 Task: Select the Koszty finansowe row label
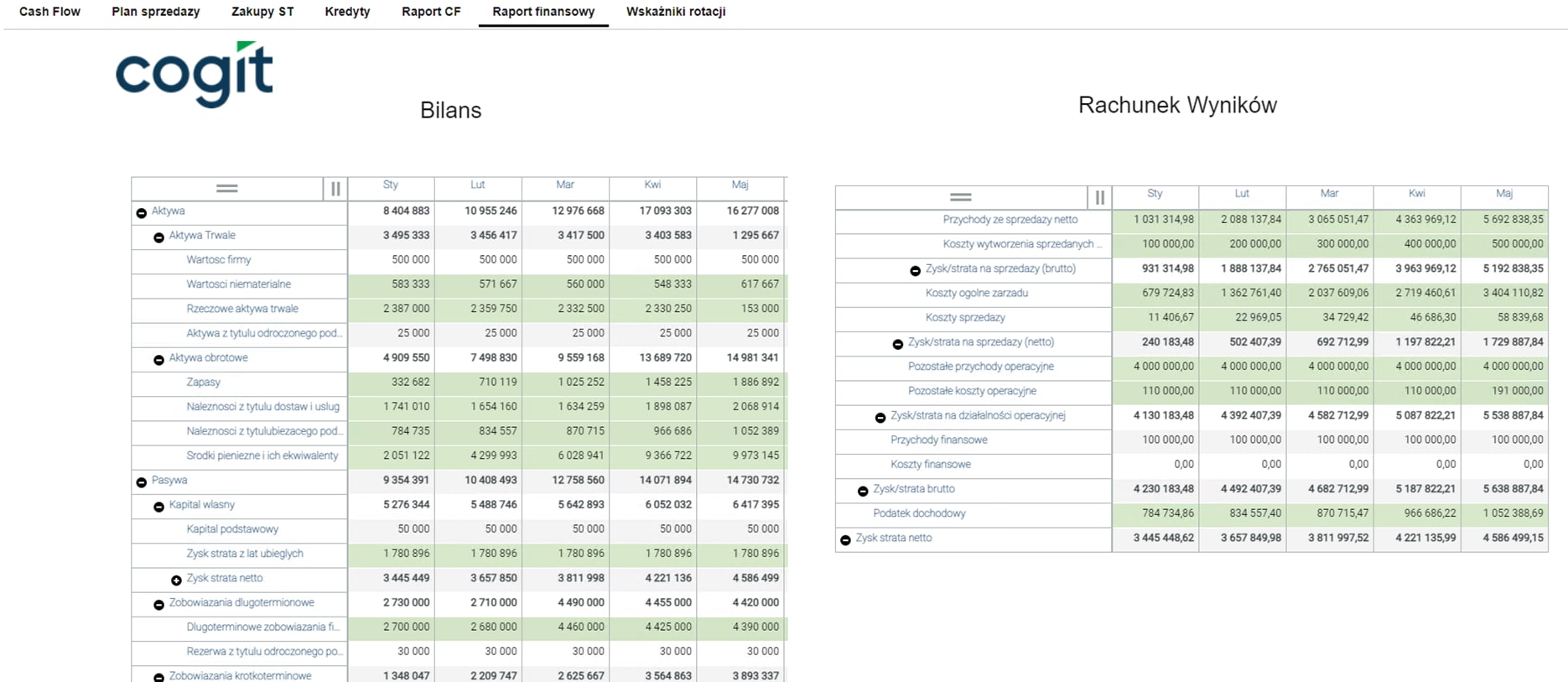931,465
